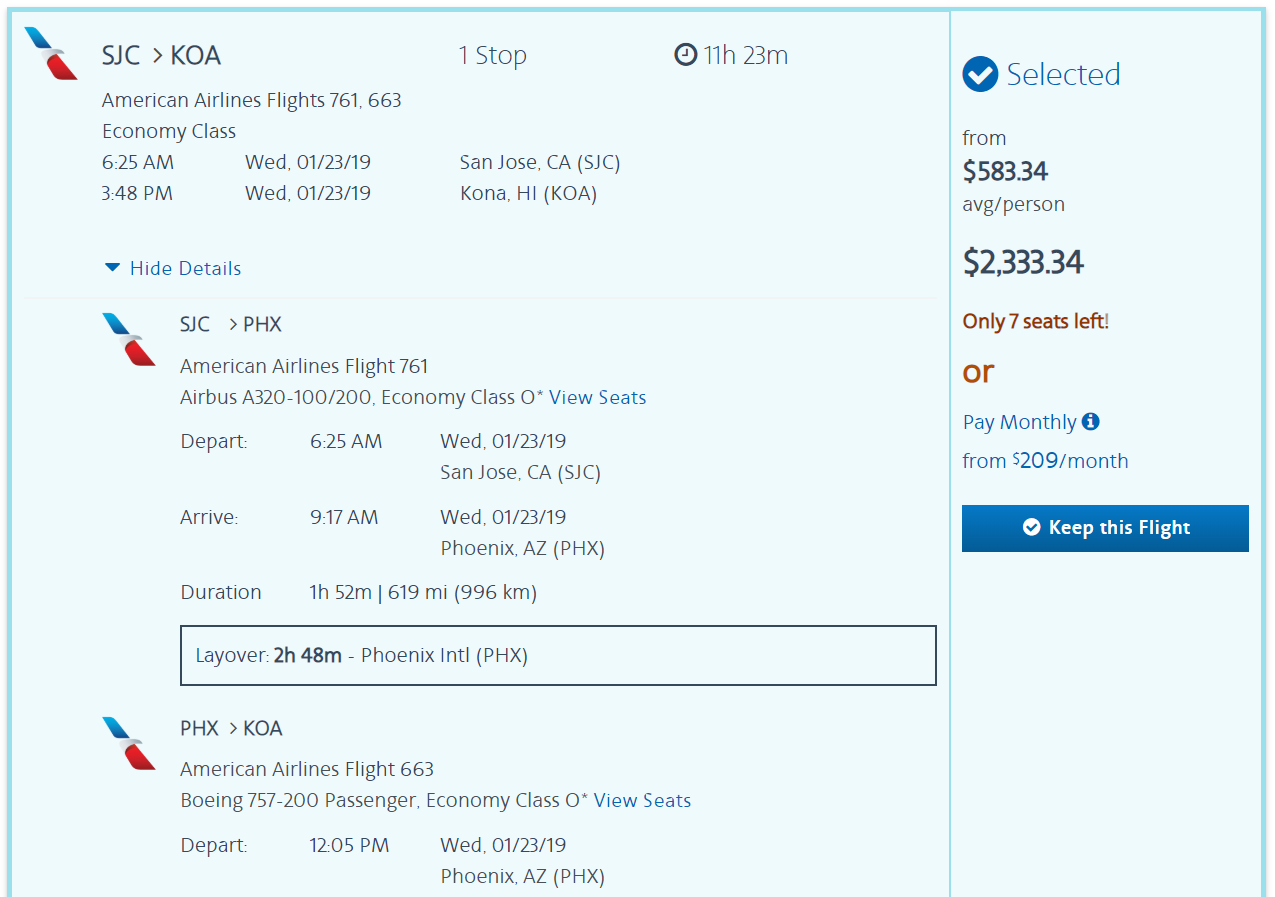Click the checkmark icon on Keep this Flight

[x=1032, y=527]
